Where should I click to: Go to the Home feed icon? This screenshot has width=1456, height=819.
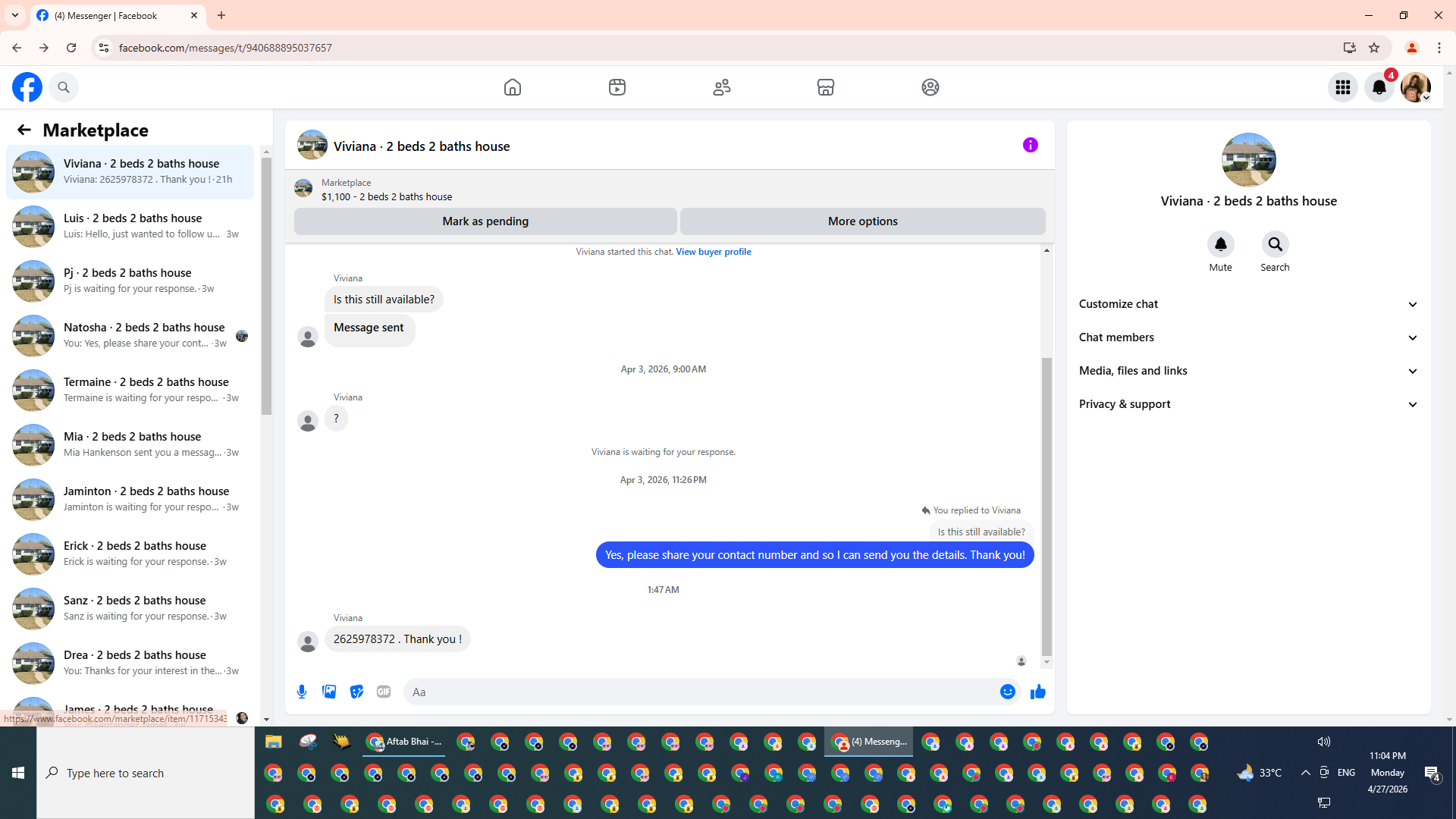click(x=513, y=87)
